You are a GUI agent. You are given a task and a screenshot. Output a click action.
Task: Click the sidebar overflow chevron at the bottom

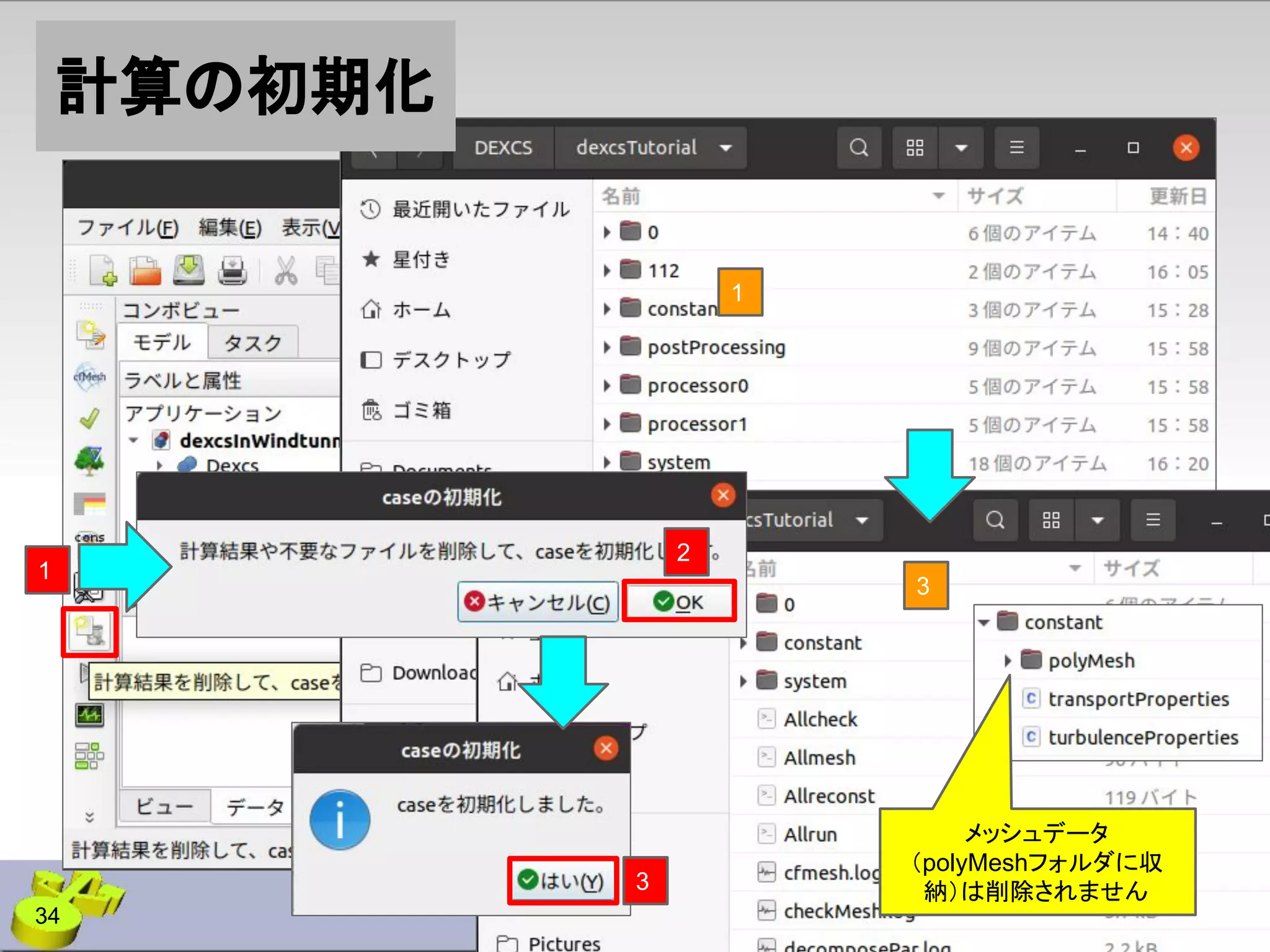click(x=90, y=818)
